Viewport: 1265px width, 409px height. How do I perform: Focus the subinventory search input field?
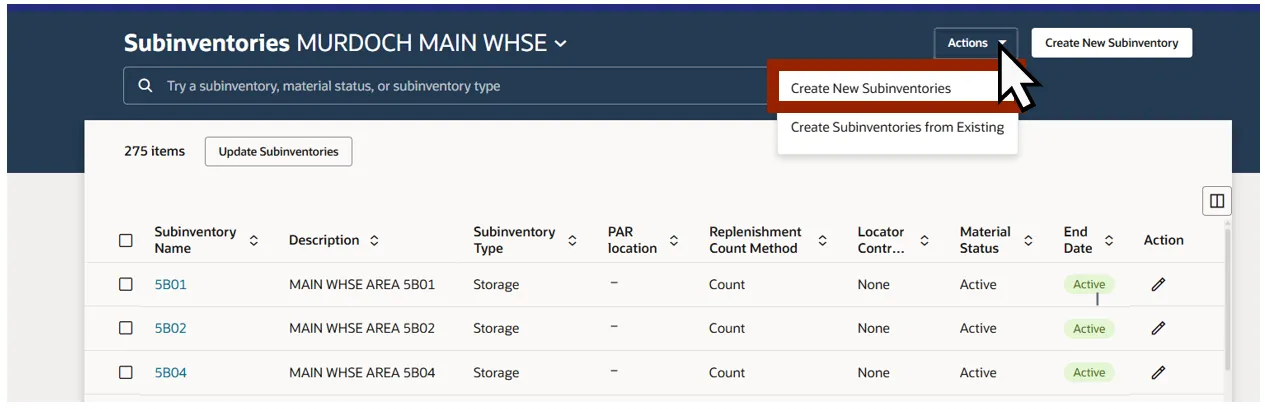pyautogui.click(x=450, y=86)
